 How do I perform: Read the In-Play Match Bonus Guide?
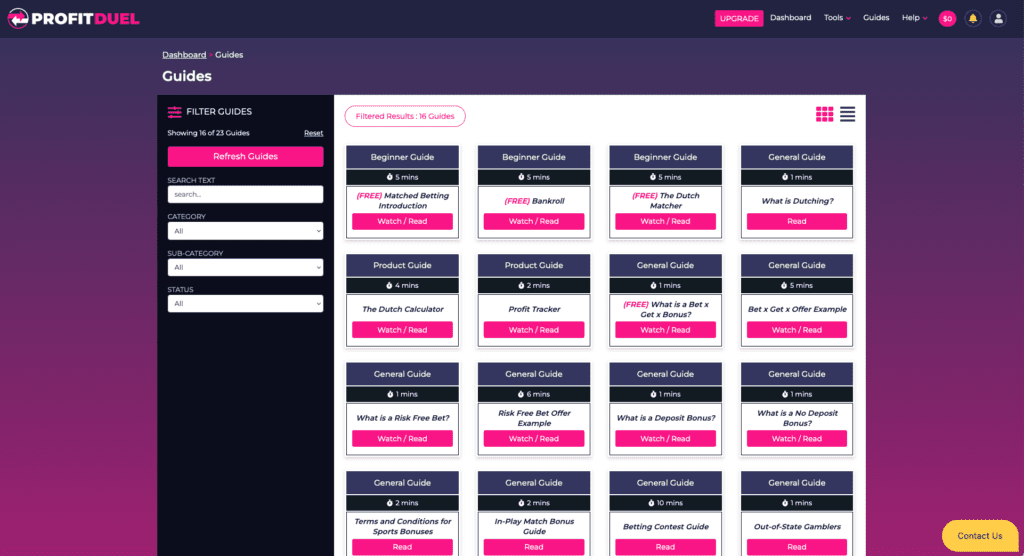point(534,547)
